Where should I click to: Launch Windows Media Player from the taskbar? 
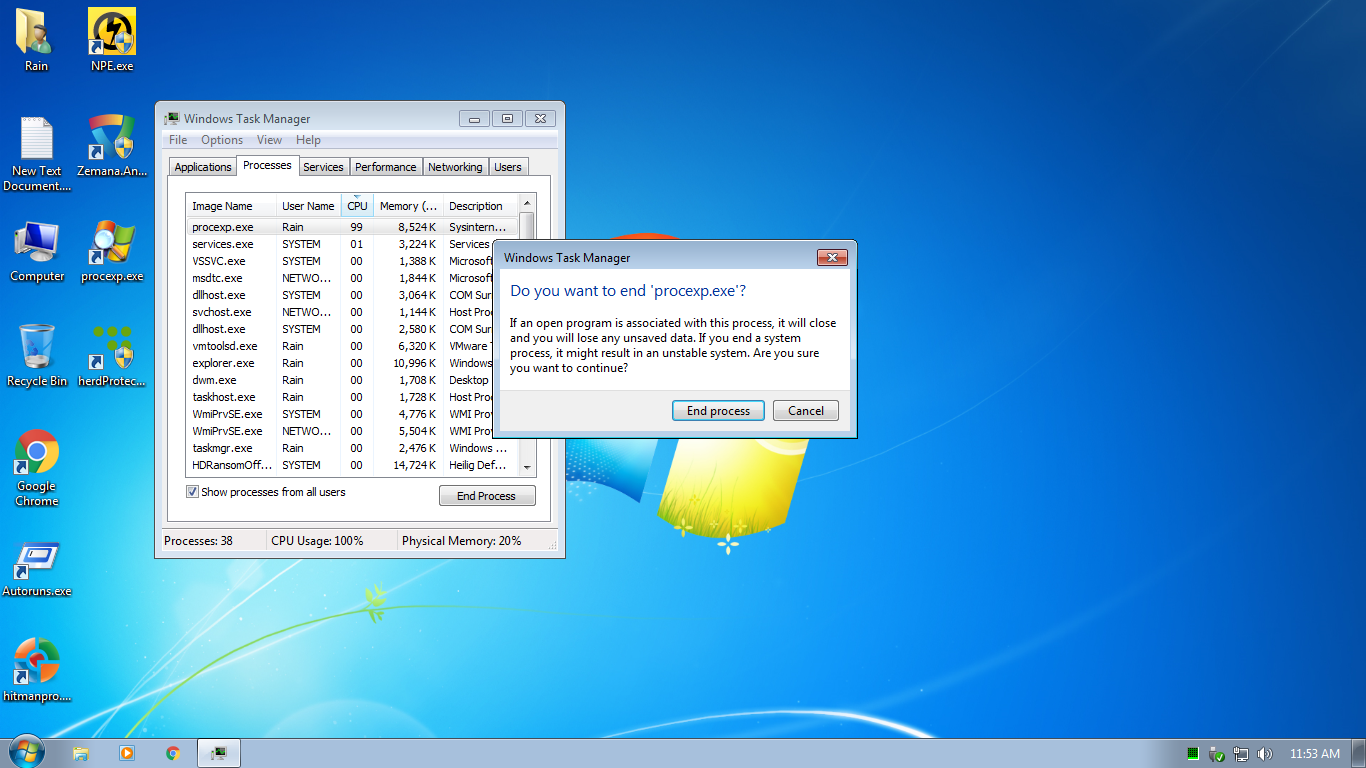tap(127, 753)
